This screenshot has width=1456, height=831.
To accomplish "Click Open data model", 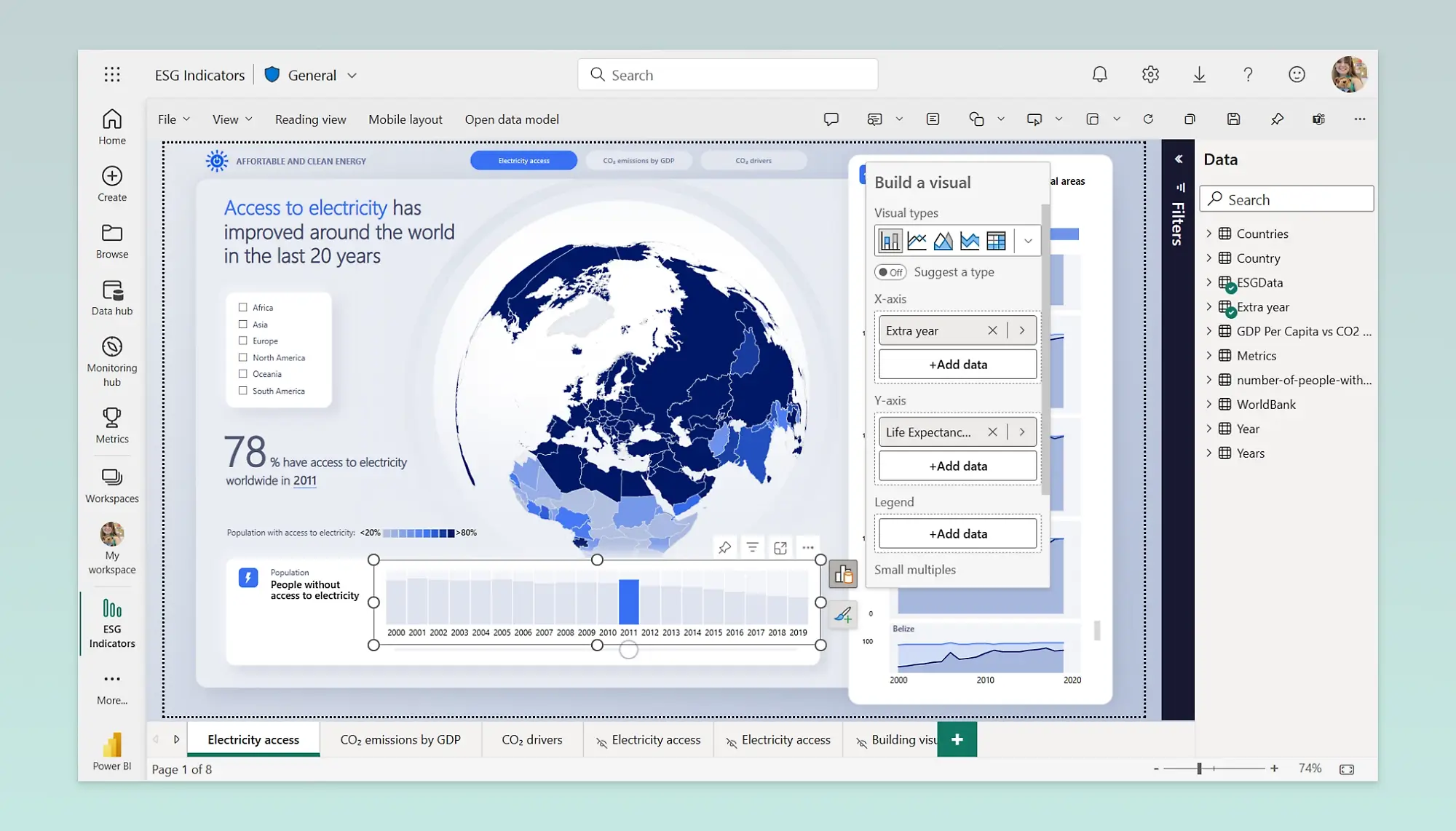I will [x=512, y=119].
